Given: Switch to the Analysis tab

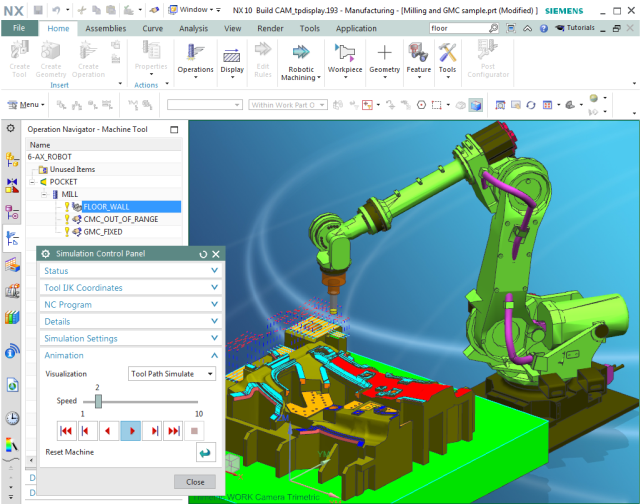Looking at the screenshot, I should click(193, 29).
